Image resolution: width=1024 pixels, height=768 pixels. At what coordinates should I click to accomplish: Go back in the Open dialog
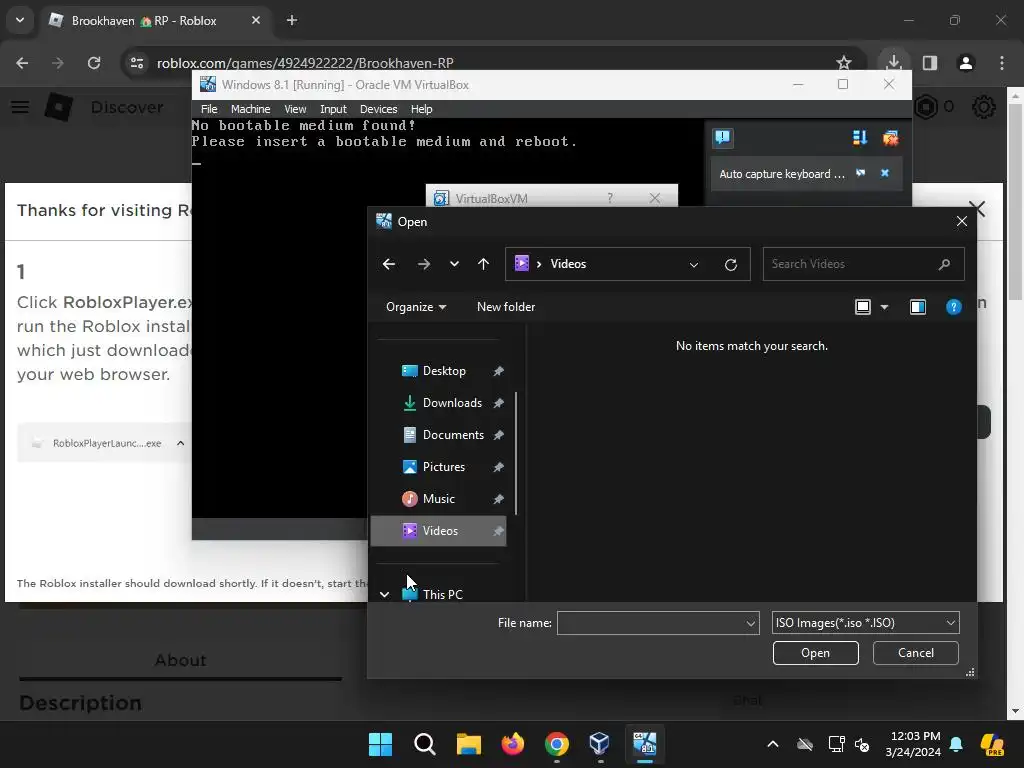[x=389, y=264]
